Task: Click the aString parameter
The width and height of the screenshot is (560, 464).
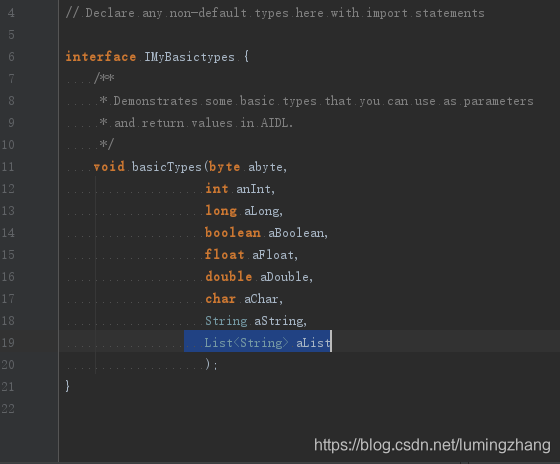Action: tap(279, 321)
